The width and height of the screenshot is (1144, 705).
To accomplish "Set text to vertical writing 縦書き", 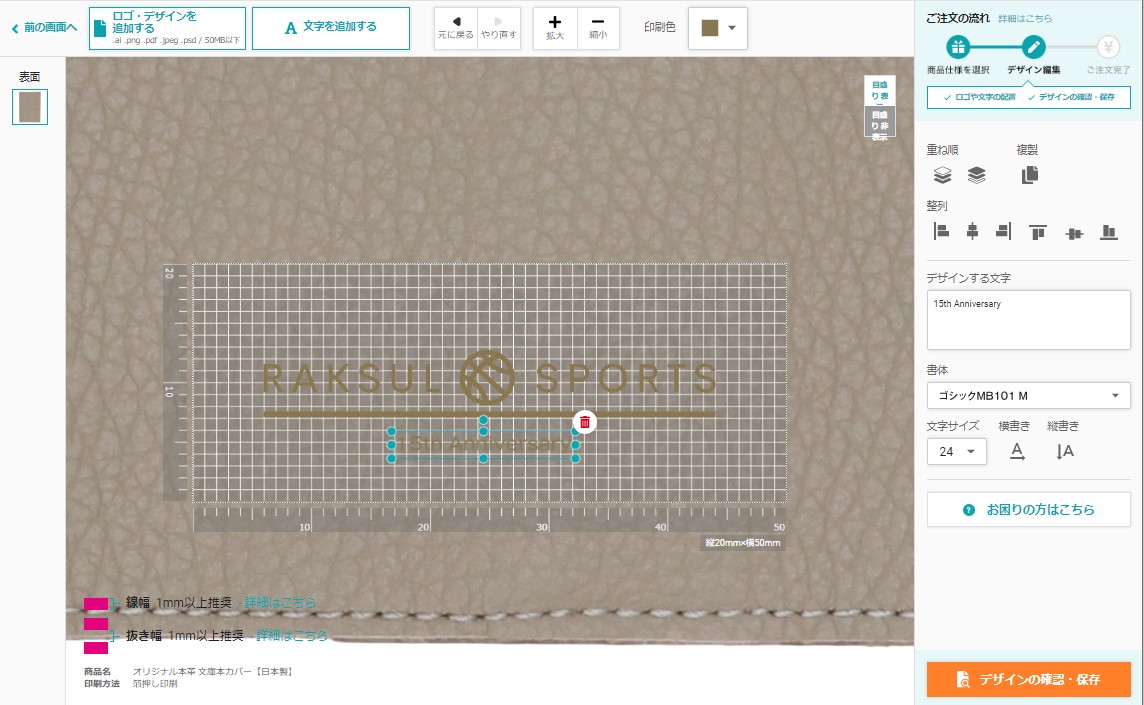I will coord(1065,452).
